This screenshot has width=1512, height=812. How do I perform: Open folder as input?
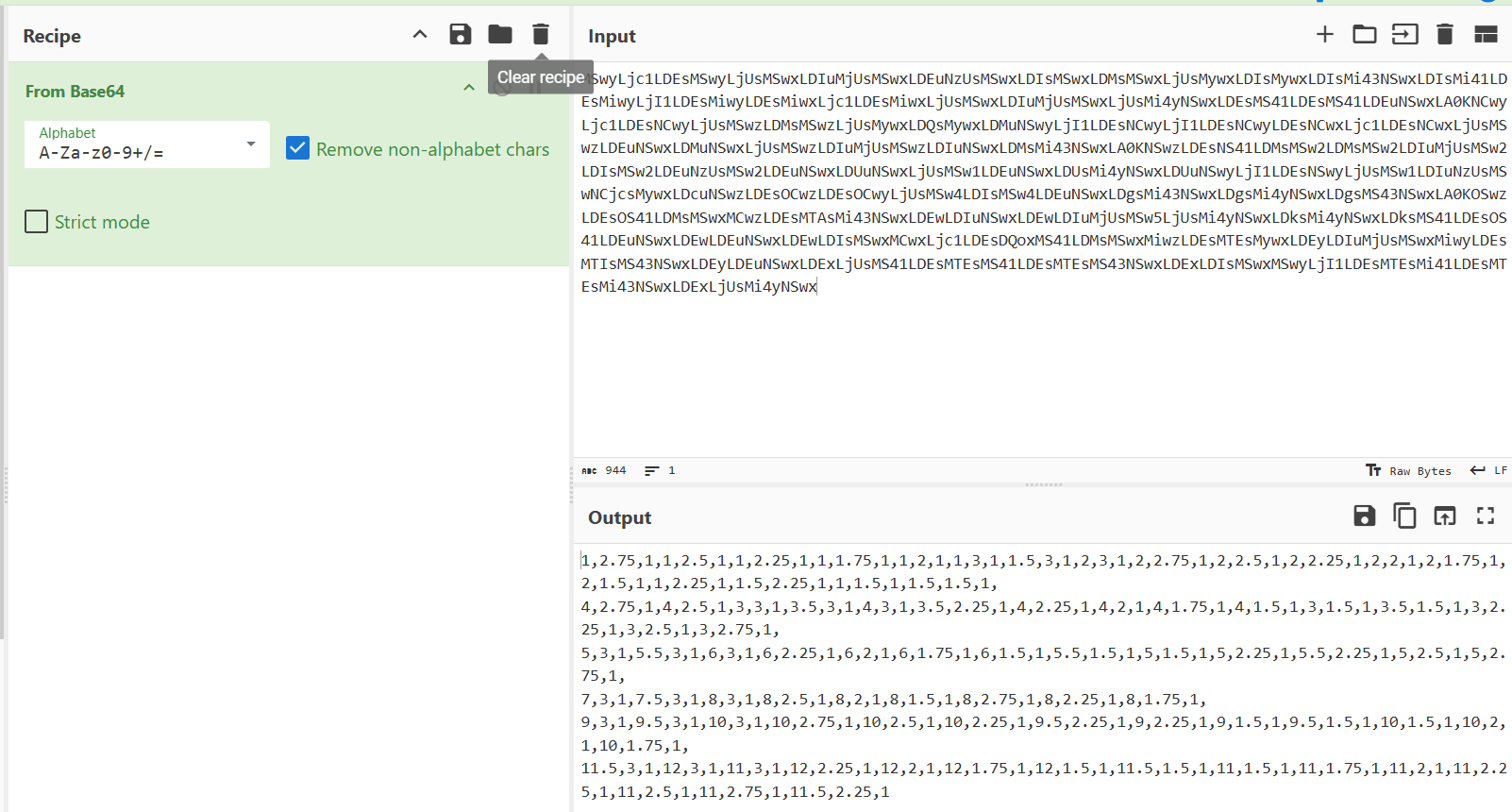(x=1364, y=35)
